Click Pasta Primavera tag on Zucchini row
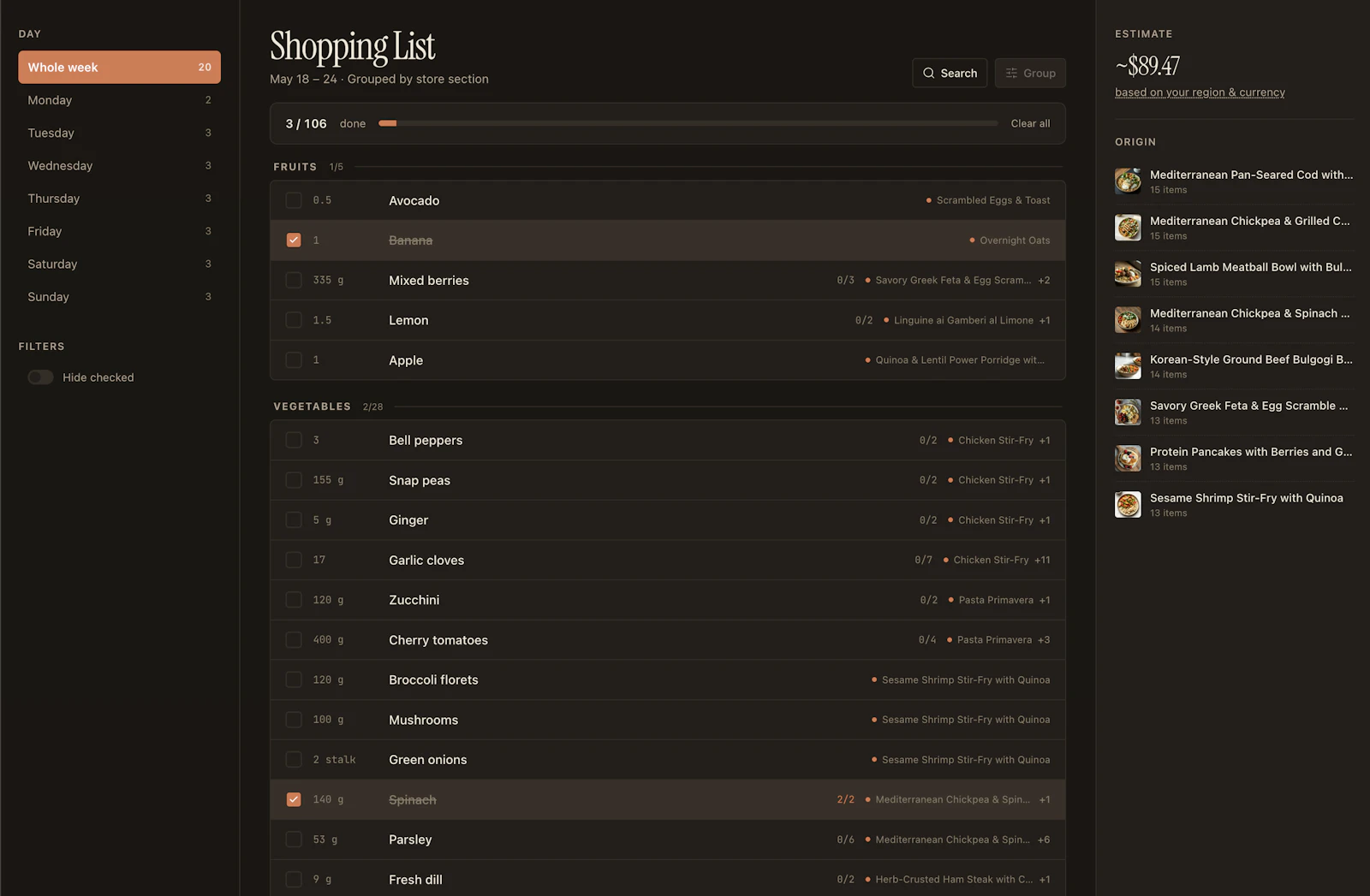Screen dimensions: 1370x896 (991, 600)
